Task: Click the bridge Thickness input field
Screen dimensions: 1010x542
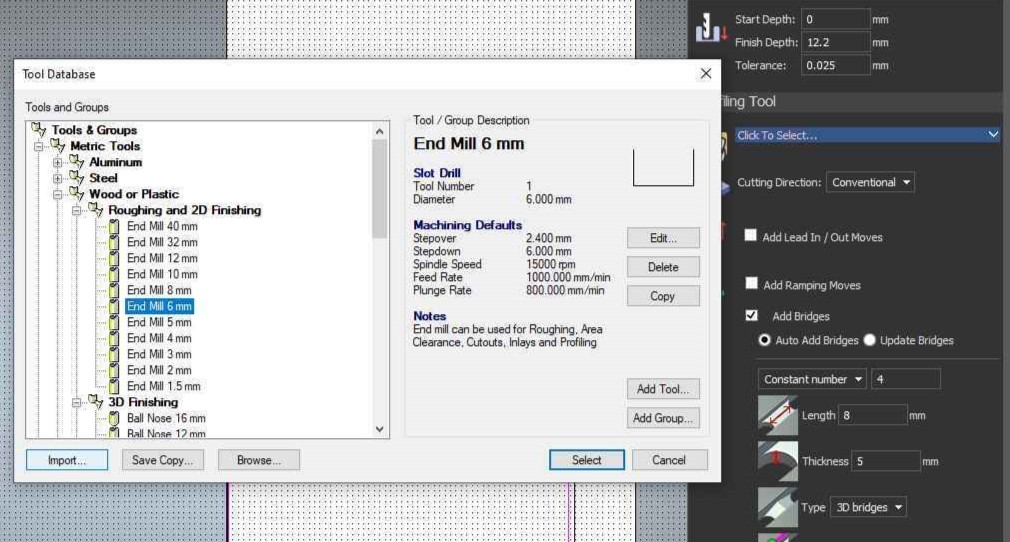Action: pos(886,461)
